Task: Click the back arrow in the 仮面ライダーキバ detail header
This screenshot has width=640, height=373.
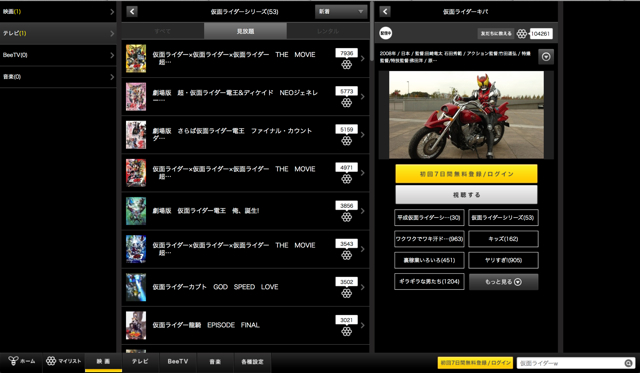Action: (385, 11)
